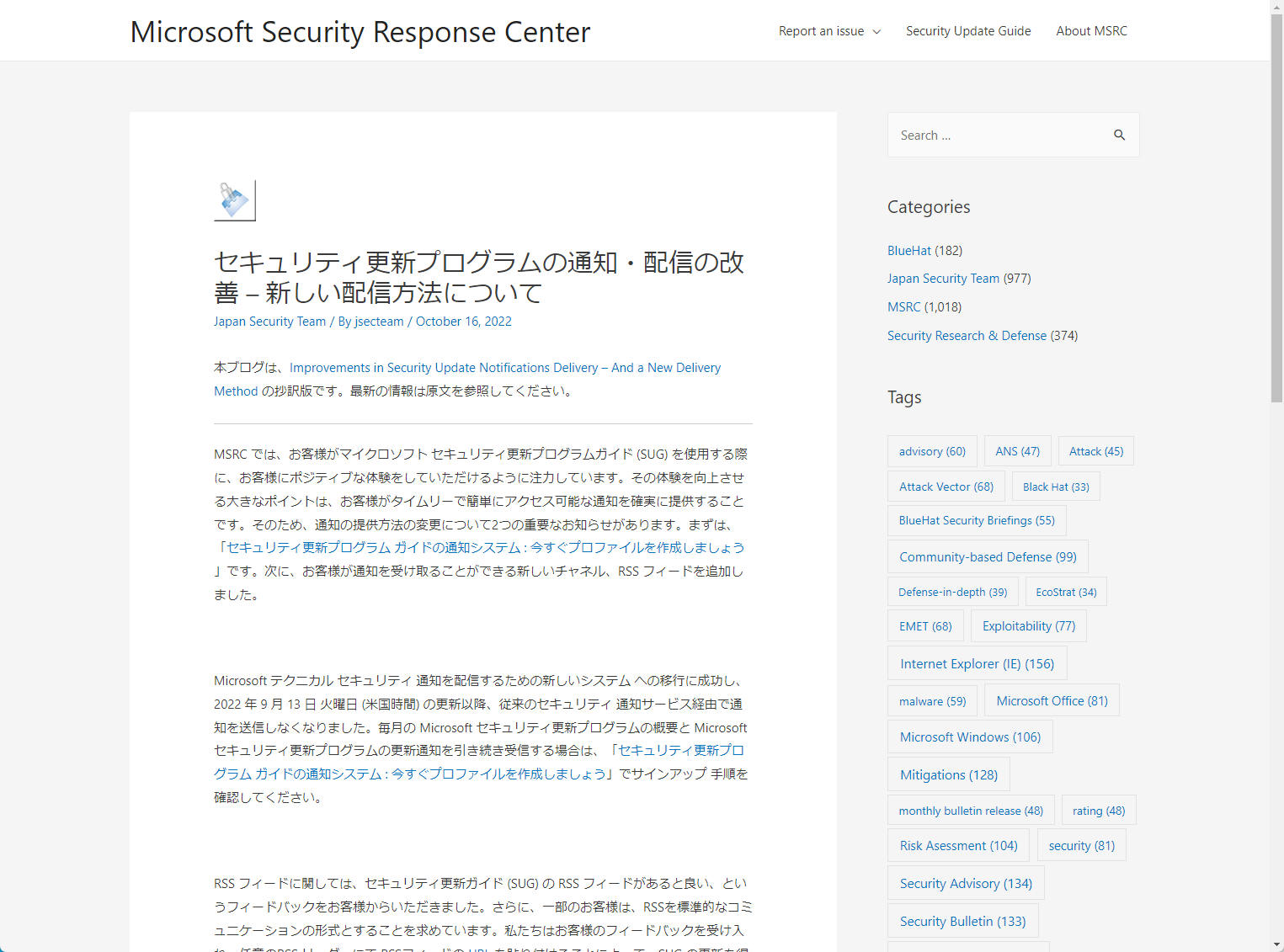Select the Microsoft Windows (106) tag

tap(969, 737)
